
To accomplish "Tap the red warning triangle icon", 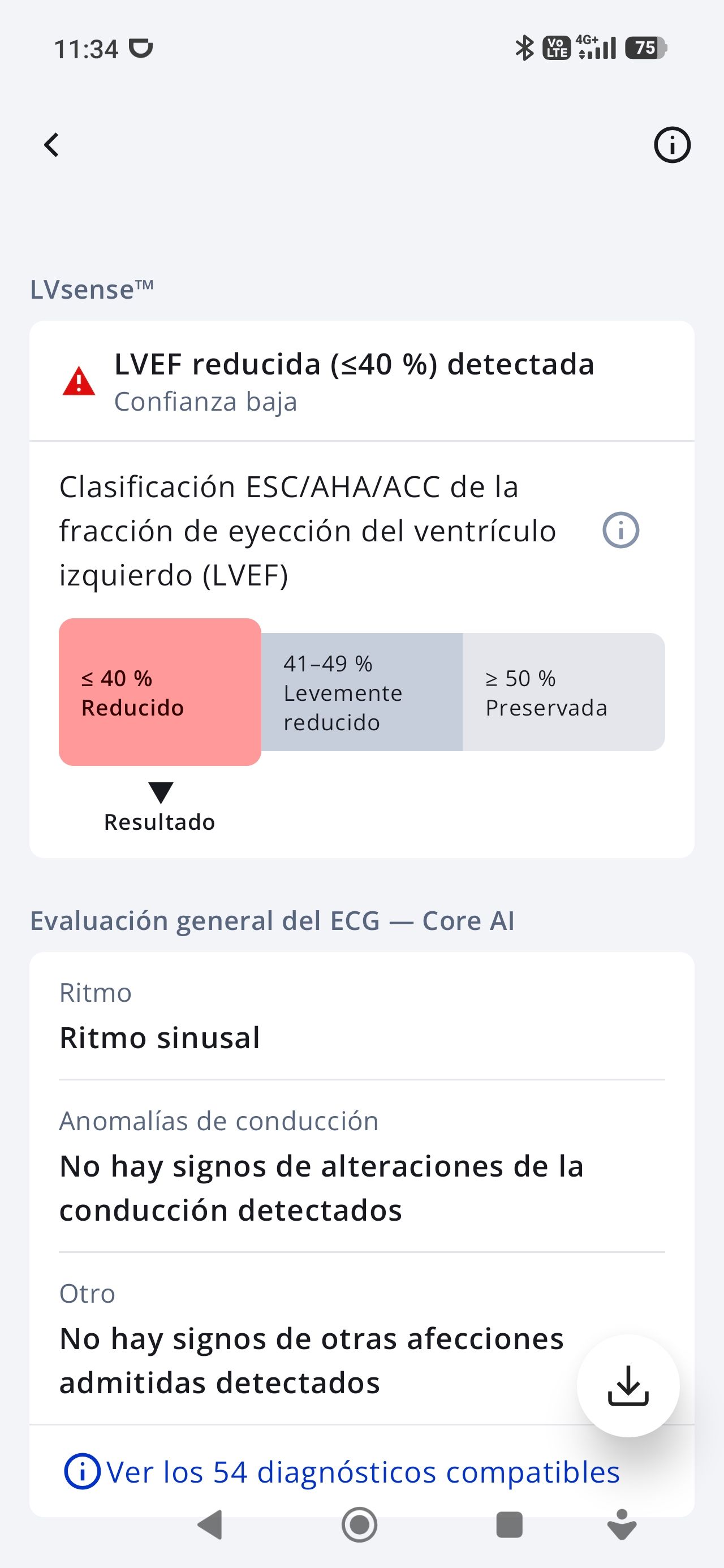I will (x=79, y=382).
